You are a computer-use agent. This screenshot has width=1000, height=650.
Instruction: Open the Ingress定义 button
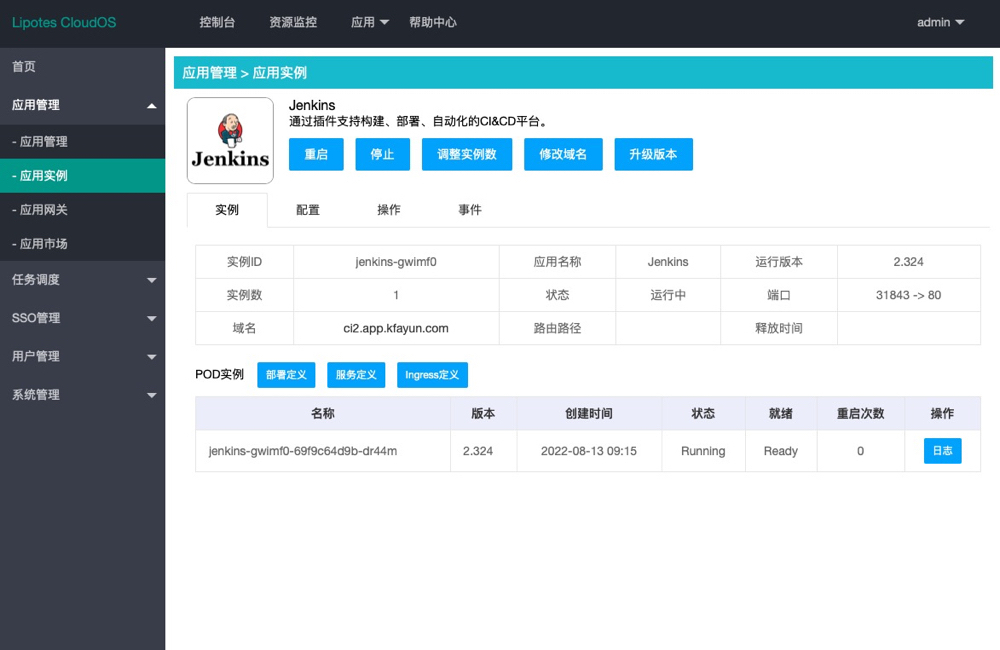pos(432,375)
